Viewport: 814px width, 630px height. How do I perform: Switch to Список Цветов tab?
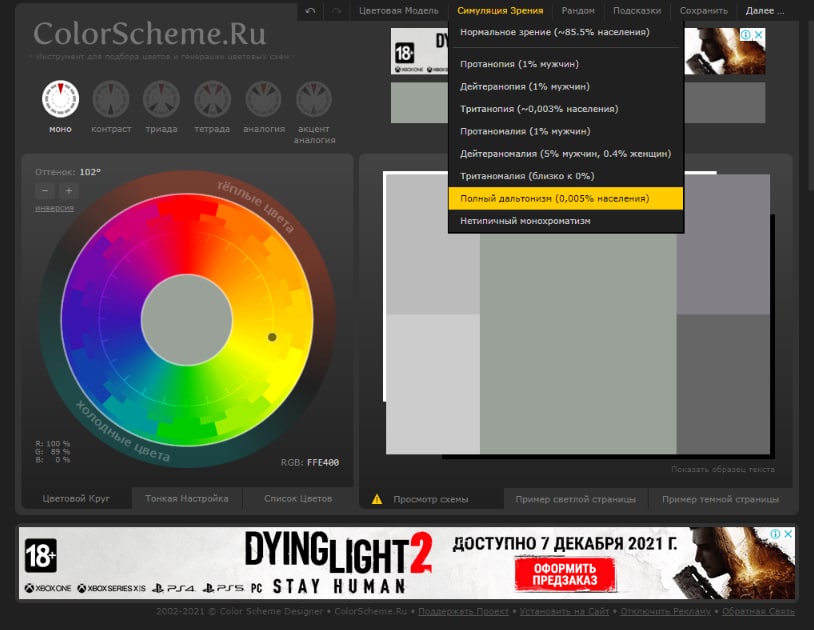click(x=298, y=499)
